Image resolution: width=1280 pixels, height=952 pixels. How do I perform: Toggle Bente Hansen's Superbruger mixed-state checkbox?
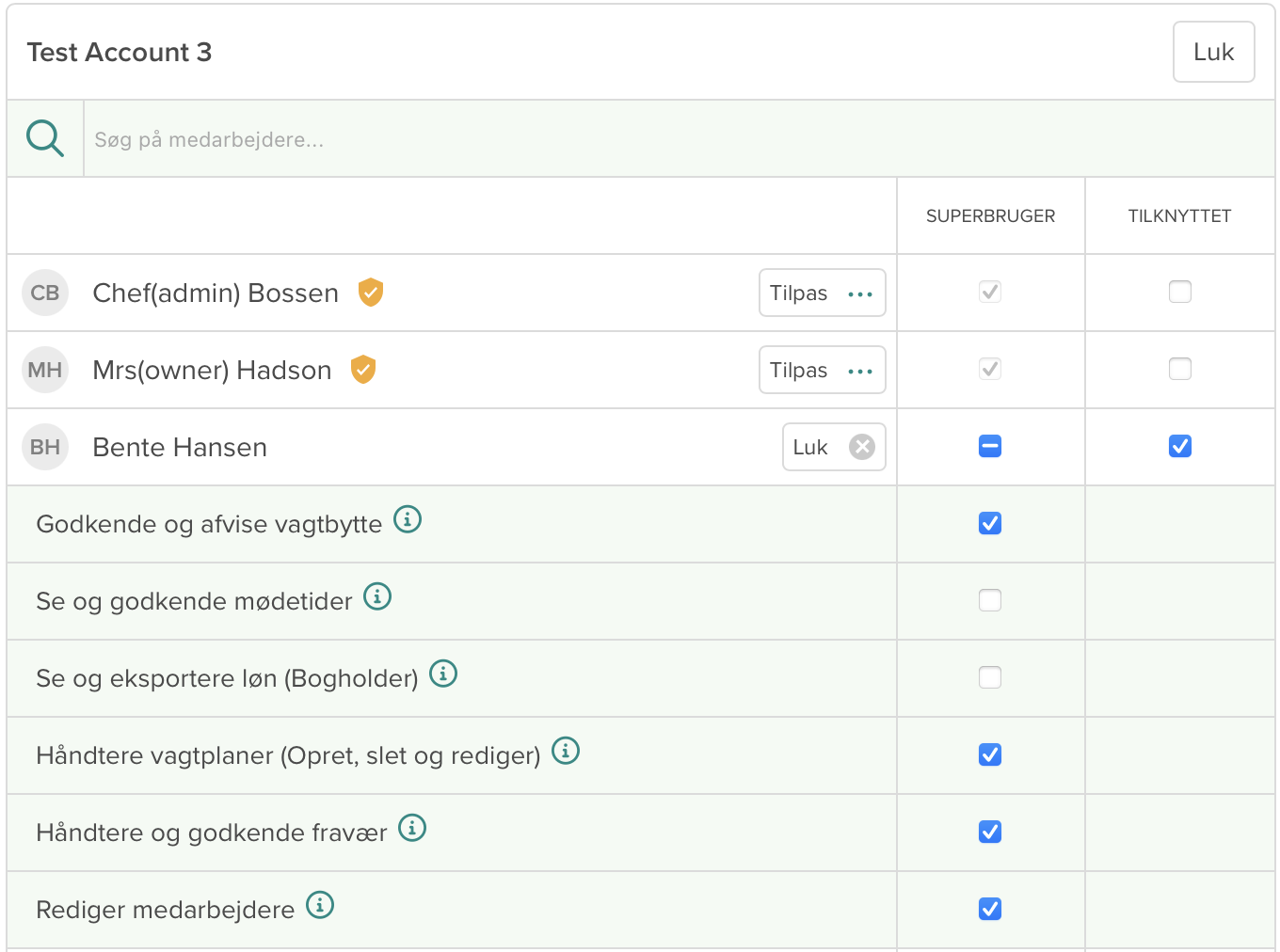tap(990, 446)
